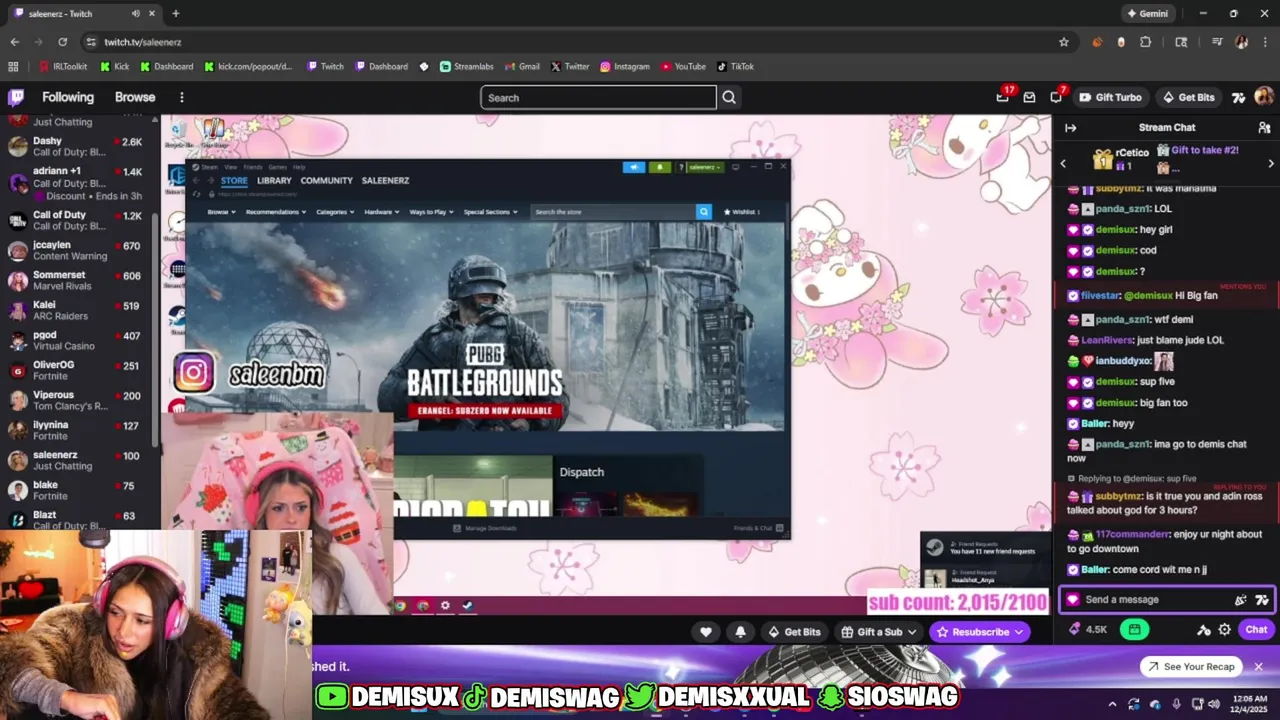Expand the Steam Categories dropdown
1280x720 pixels.
(335, 212)
